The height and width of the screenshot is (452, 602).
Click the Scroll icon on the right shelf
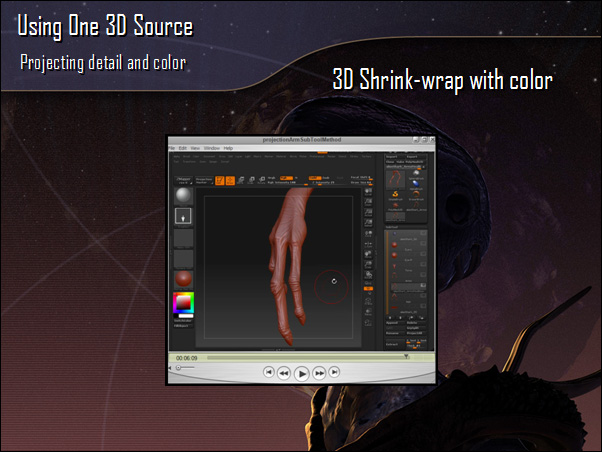point(368,192)
